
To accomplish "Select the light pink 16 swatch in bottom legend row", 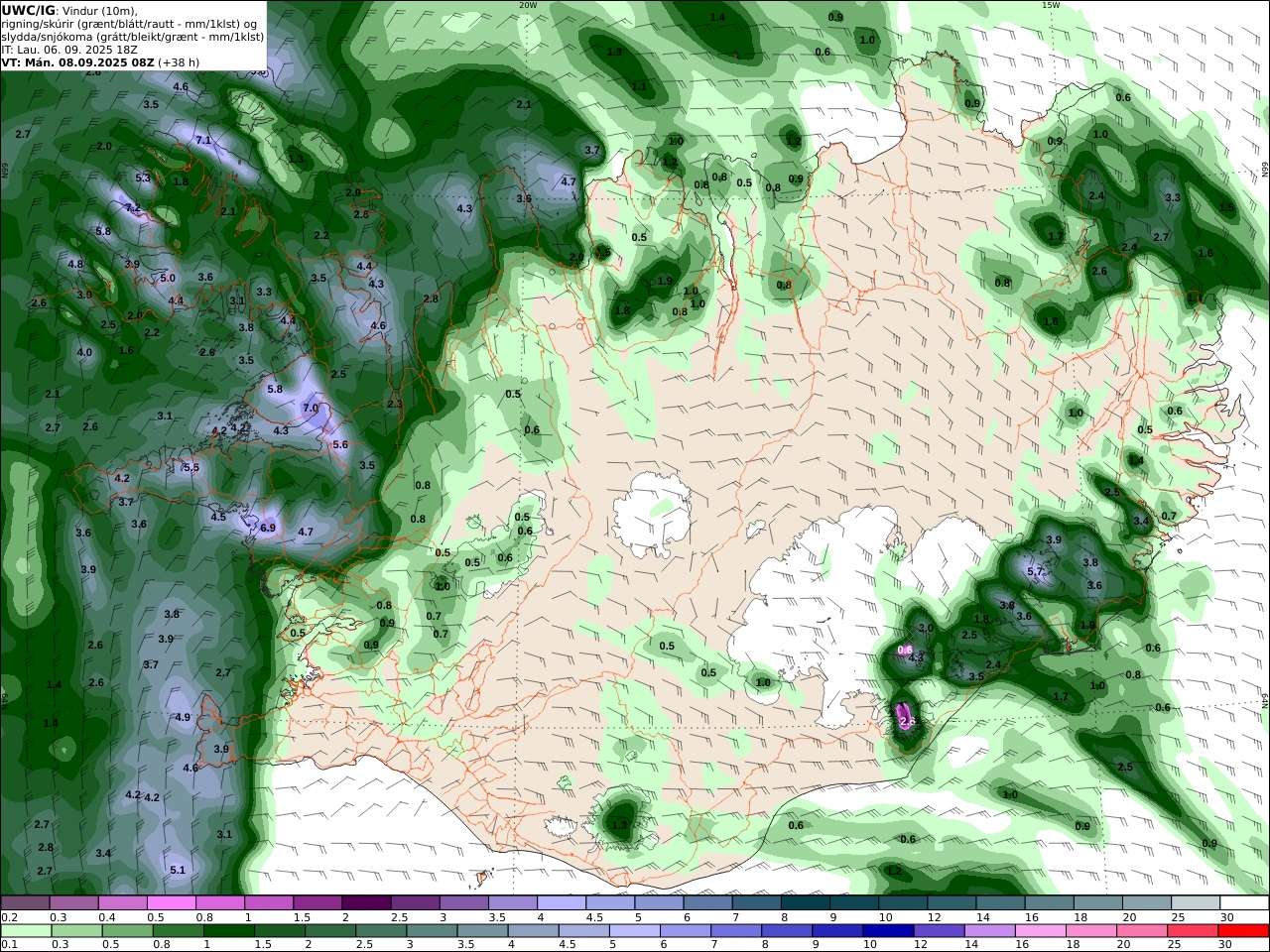I will pos(1041,931).
